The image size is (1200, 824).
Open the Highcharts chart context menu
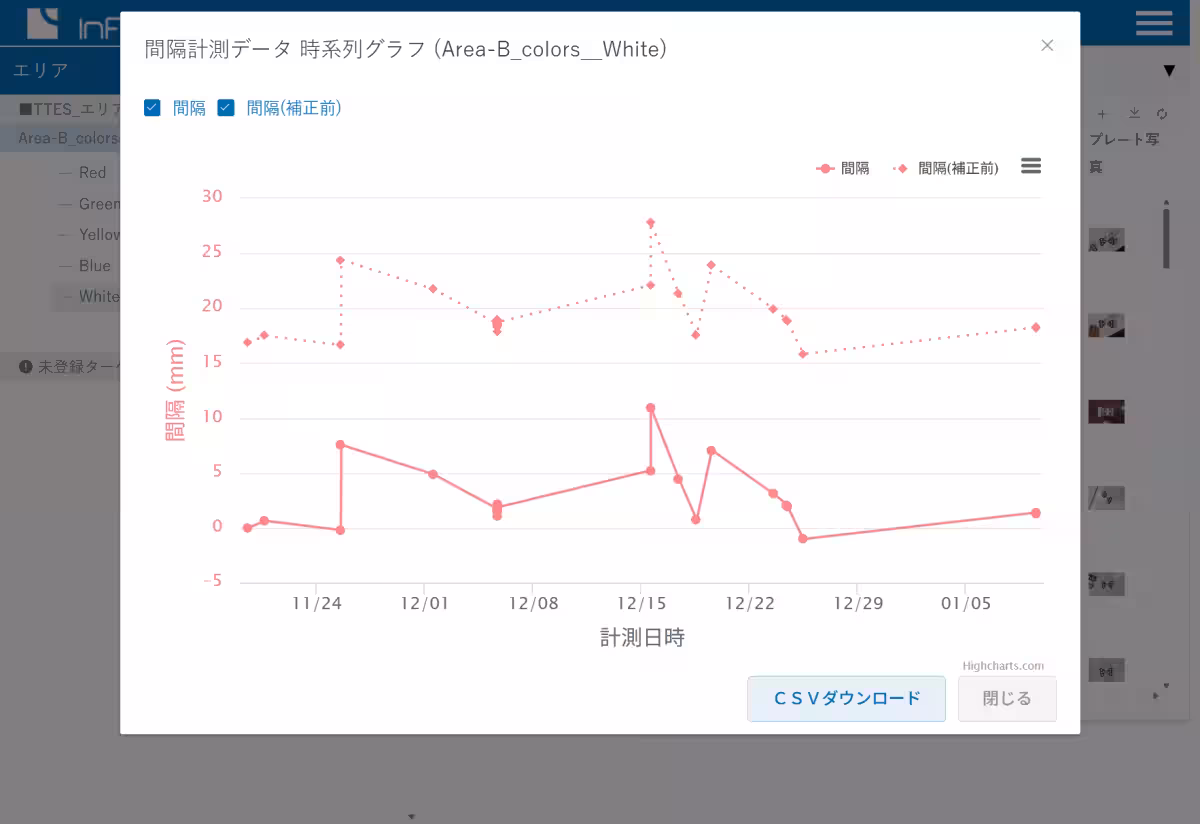pos(1031,166)
